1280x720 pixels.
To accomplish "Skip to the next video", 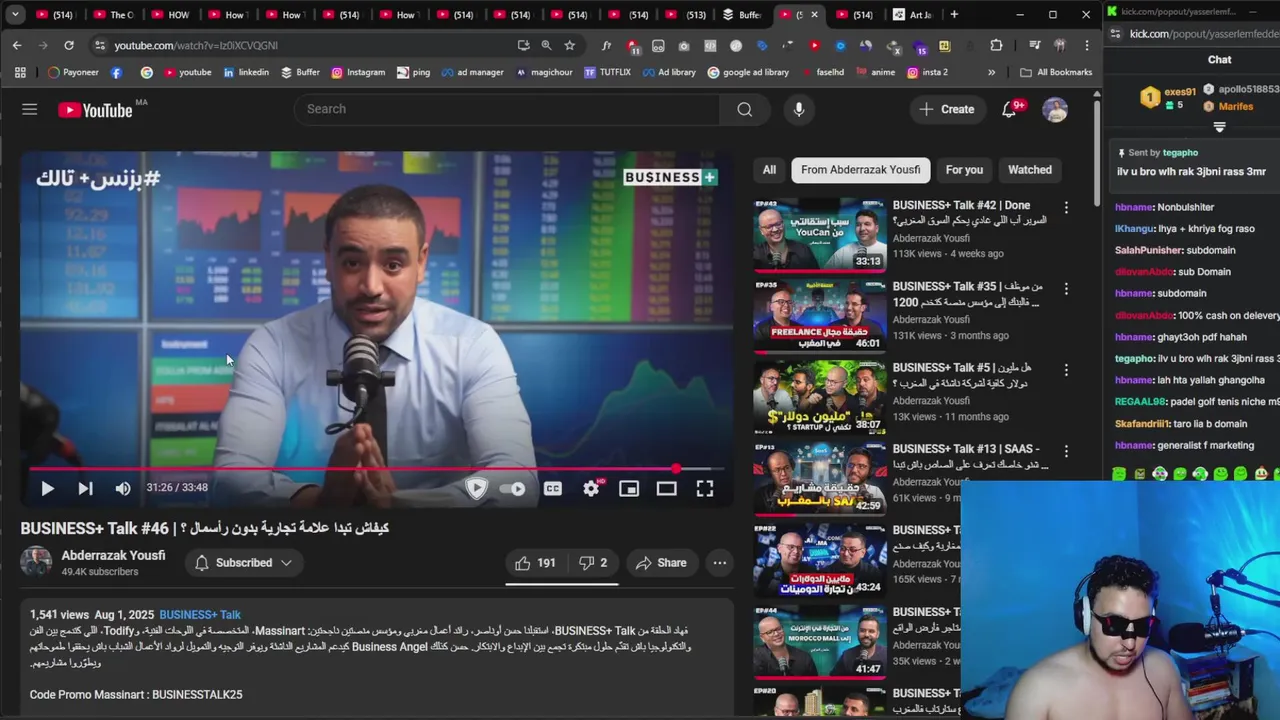I will pos(85,488).
